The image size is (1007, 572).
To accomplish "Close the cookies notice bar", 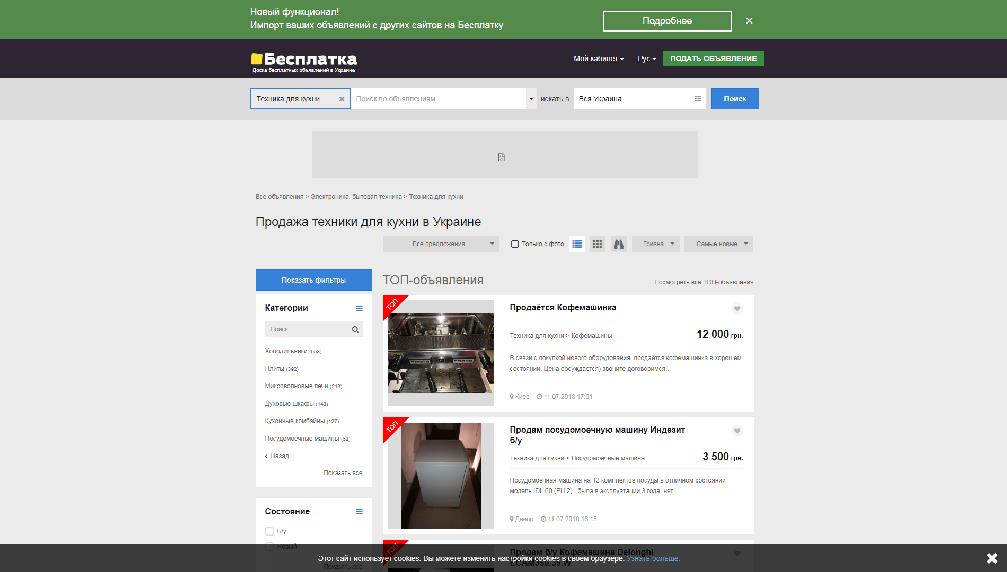I will tap(992, 558).
